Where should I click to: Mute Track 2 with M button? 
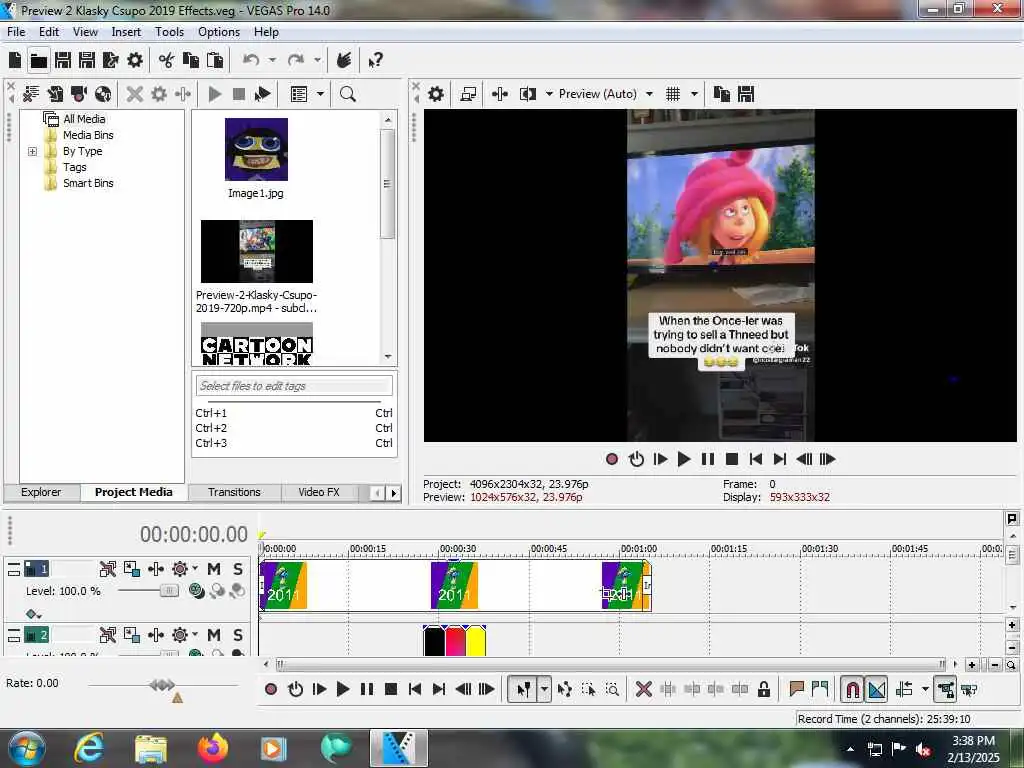pyautogui.click(x=214, y=635)
